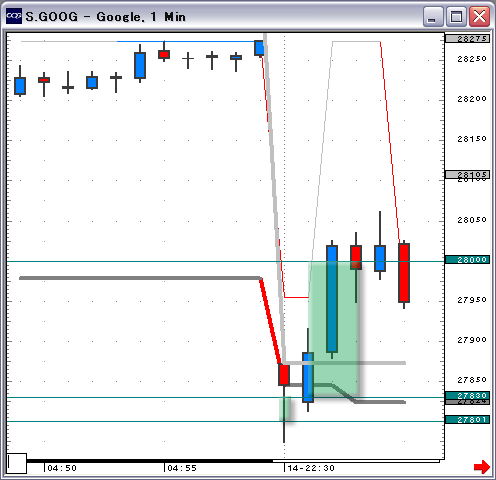Maximize the S.GOOG chart window

(x=456, y=16)
